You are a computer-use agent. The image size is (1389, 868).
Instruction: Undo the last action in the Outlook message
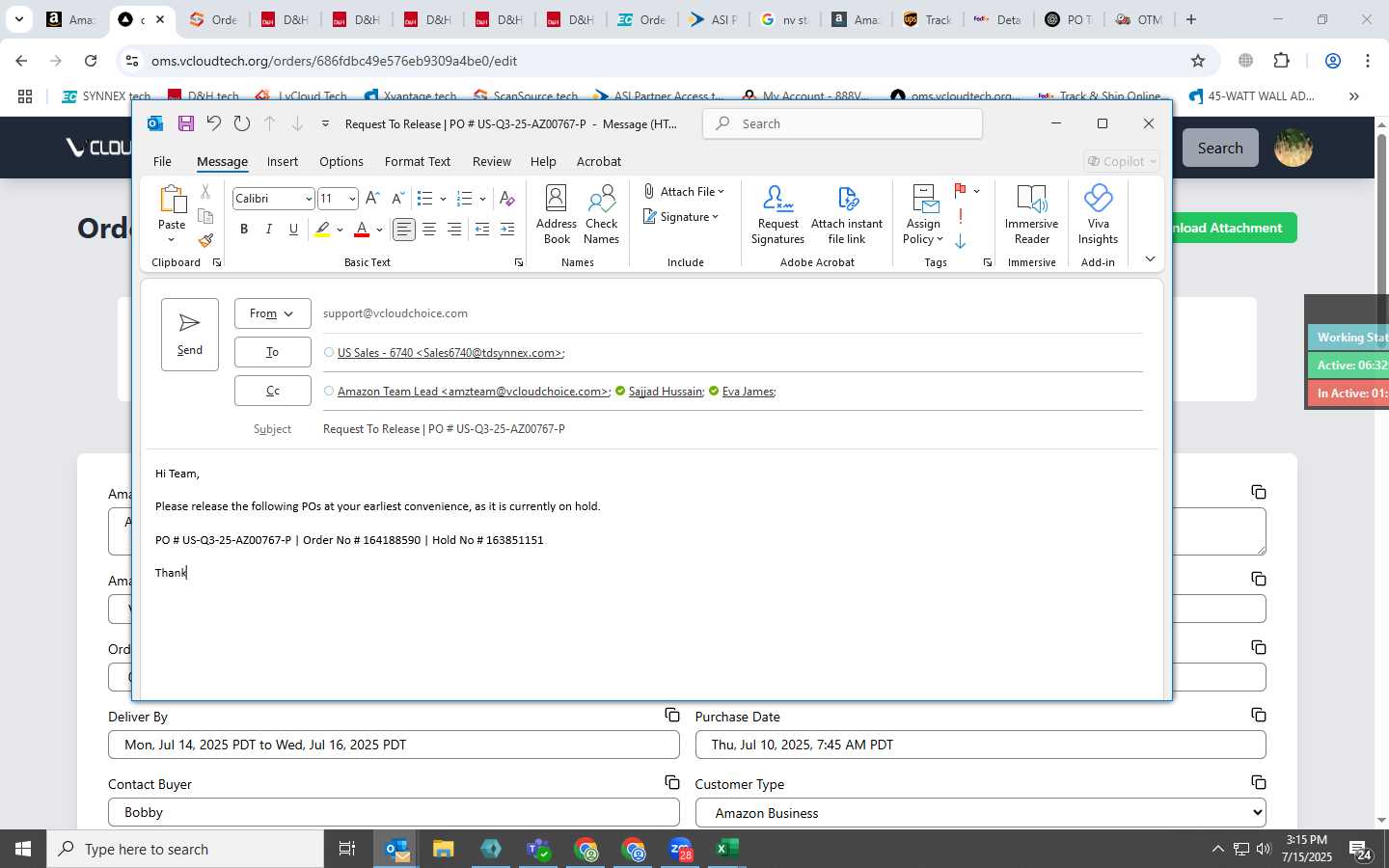click(214, 123)
